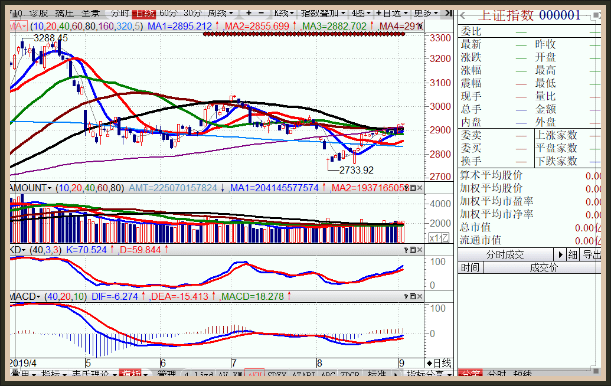
Task: Open the K线 chart type dropdown
Action: (284, 13)
